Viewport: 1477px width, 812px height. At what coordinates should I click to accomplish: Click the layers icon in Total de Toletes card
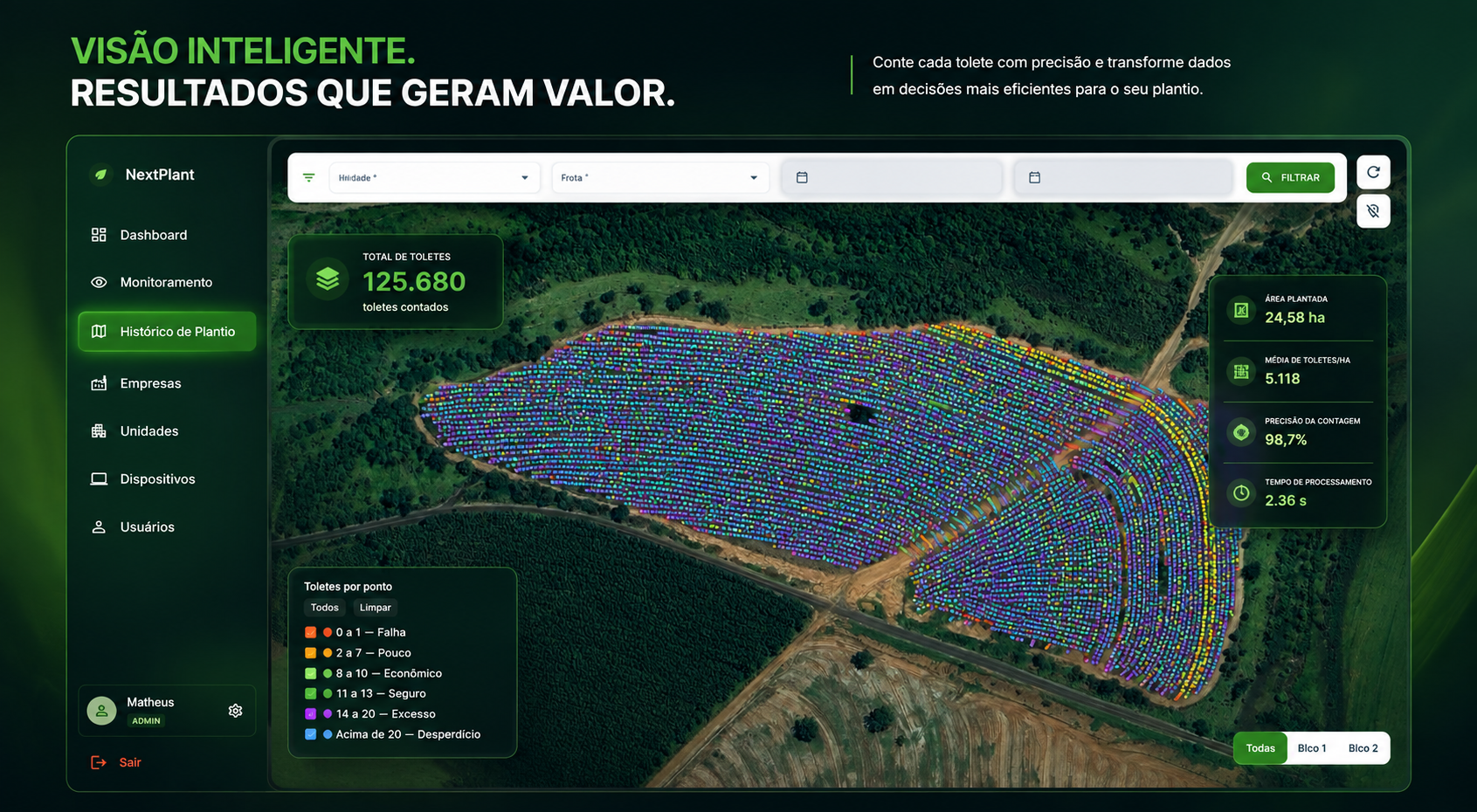(328, 279)
